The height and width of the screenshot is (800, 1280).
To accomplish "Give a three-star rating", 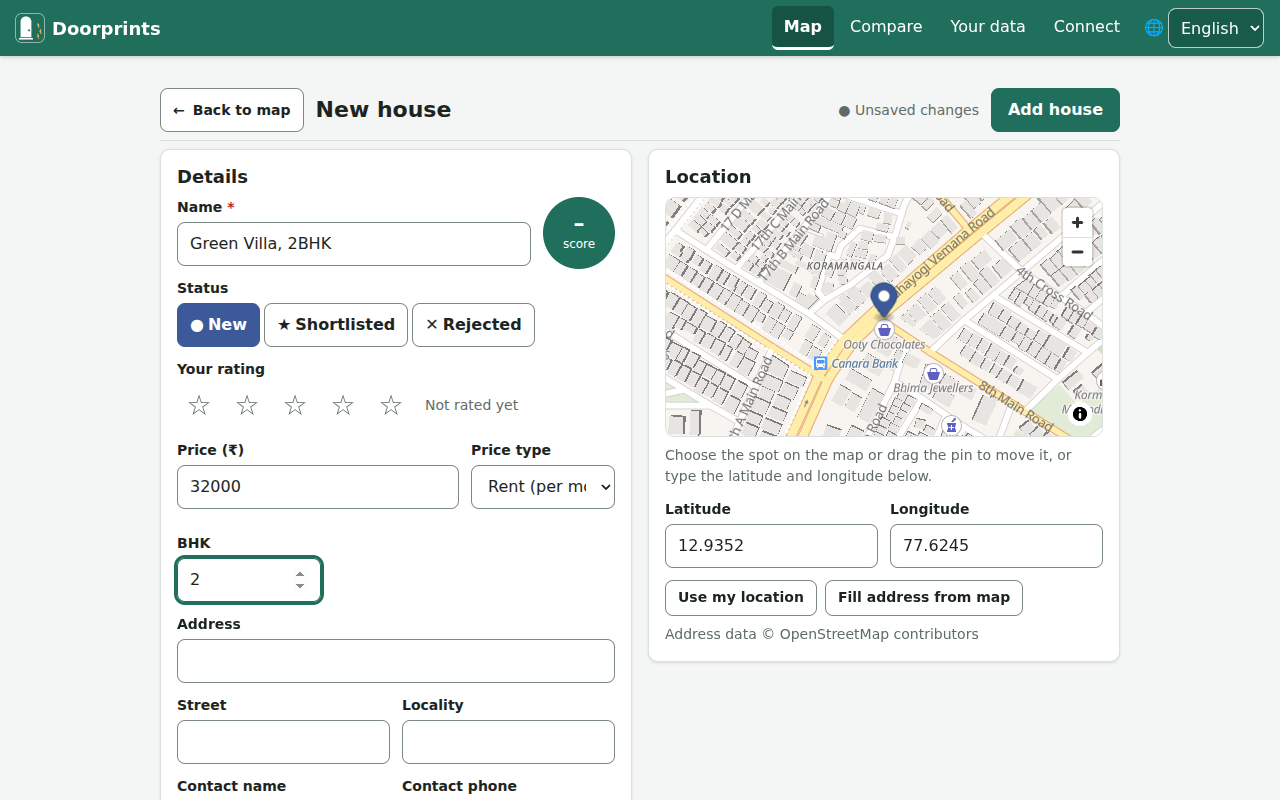I will point(295,405).
